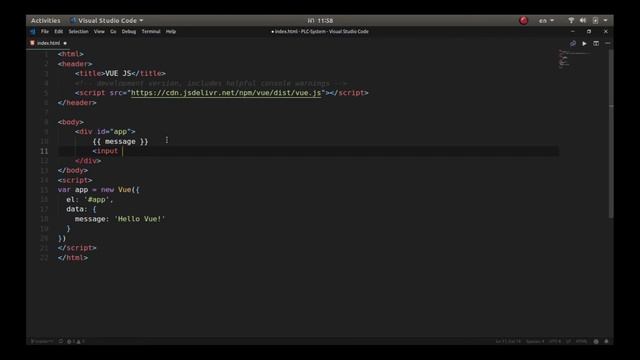Image resolution: width=640 pixels, height=360 pixels.
Task: Click the '<html>' opening tag on line 1
Action: pyautogui.click(x=71, y=54)
